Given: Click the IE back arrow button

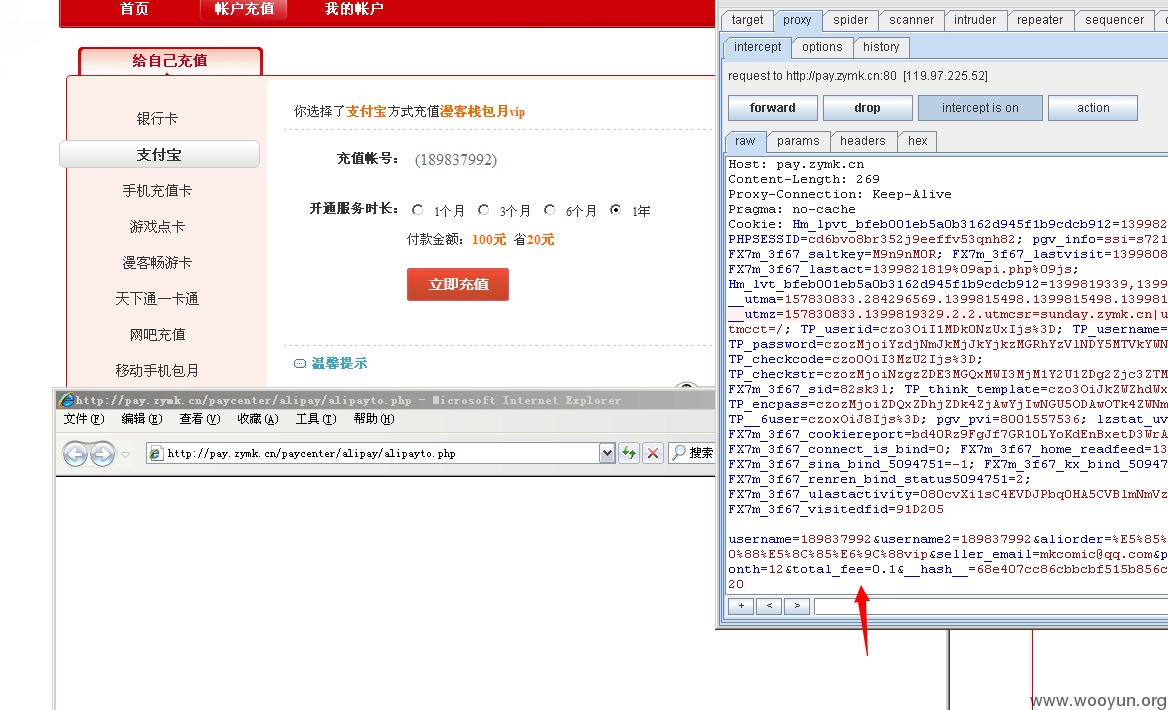Looking at the screenshot, I should (x=75, y=453).
